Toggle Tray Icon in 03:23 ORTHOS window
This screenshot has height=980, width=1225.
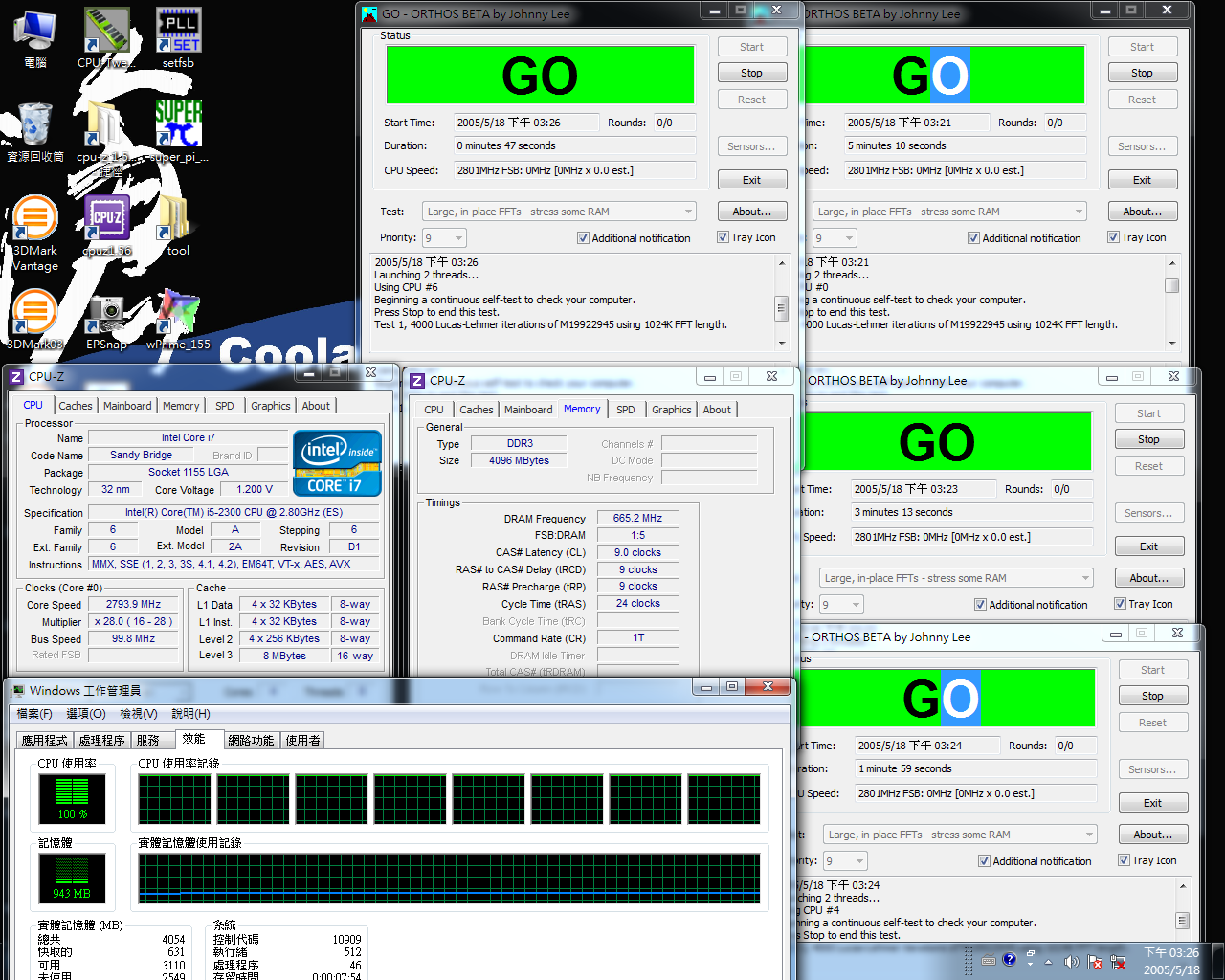pos(1121,604)
